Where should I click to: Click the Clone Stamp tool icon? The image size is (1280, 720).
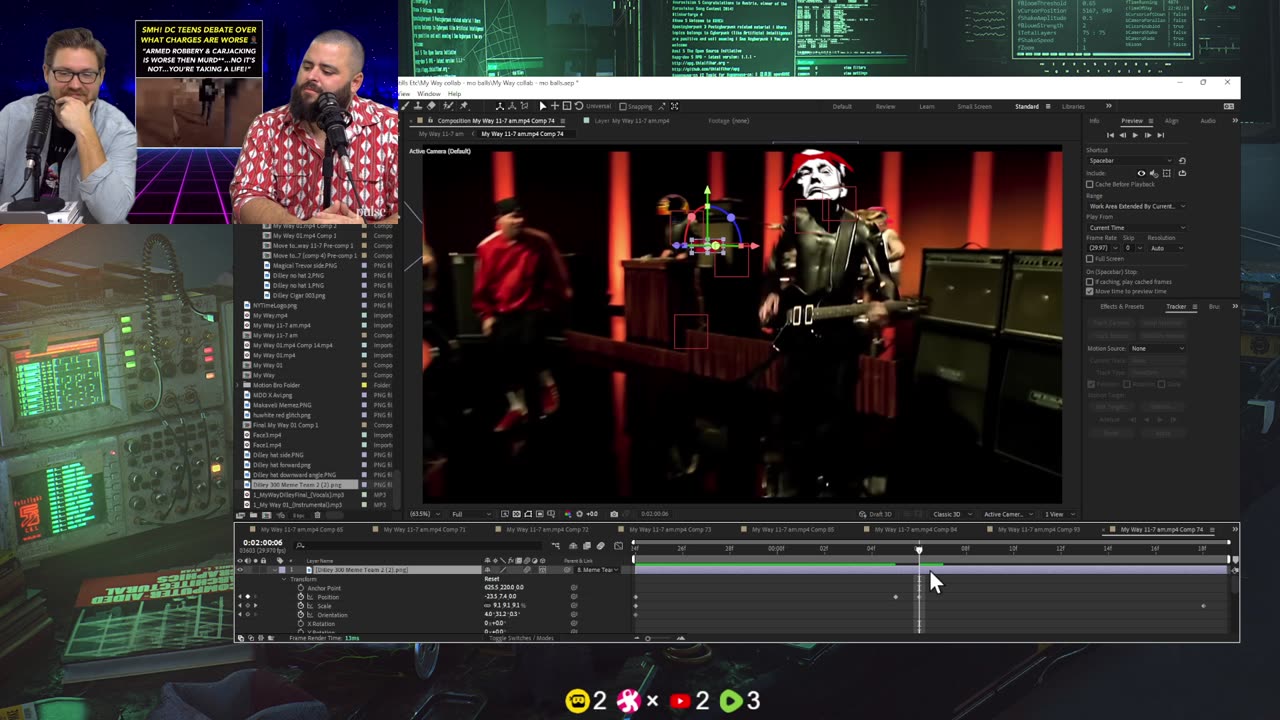point(417,106)
